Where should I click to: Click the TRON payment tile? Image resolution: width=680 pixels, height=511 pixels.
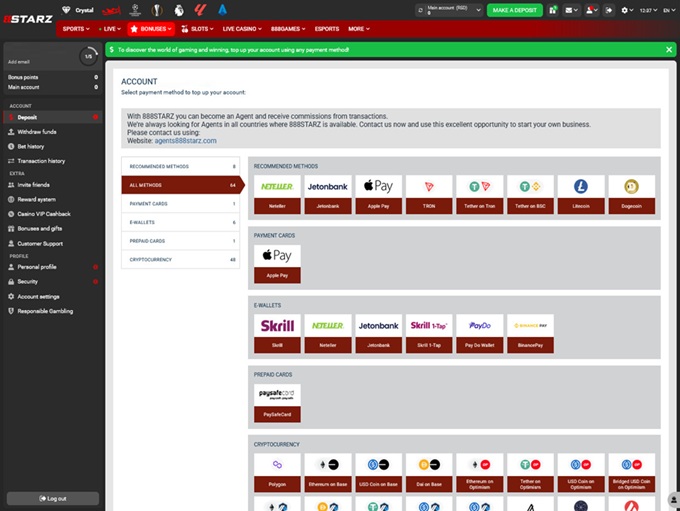coord(426,187)
